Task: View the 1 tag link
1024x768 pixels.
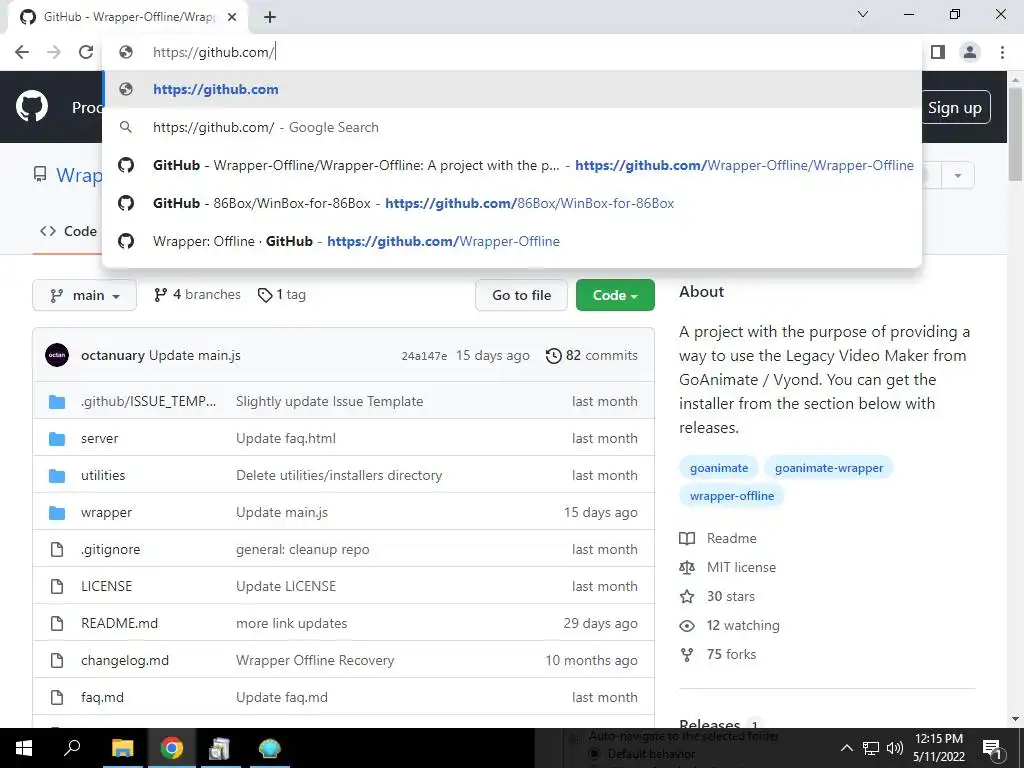Action: pyautogui.click(x=281, y=295)
